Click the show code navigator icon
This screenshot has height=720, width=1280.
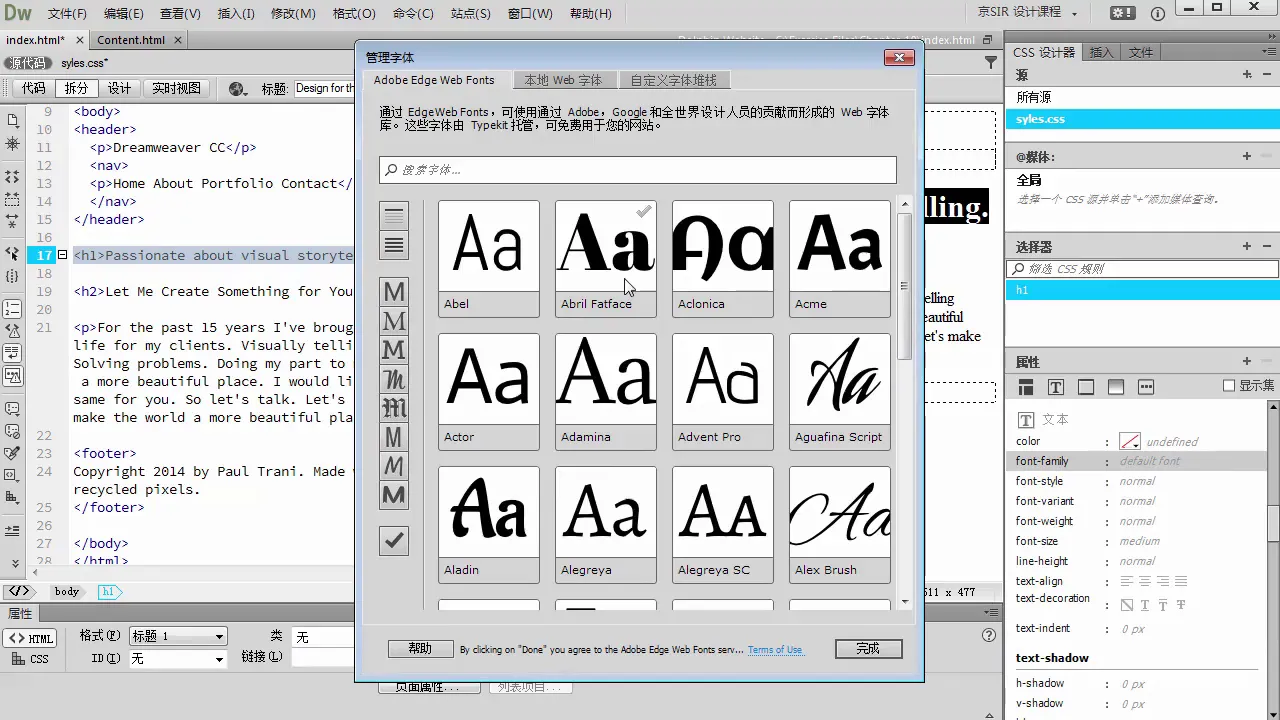(12, 144)
